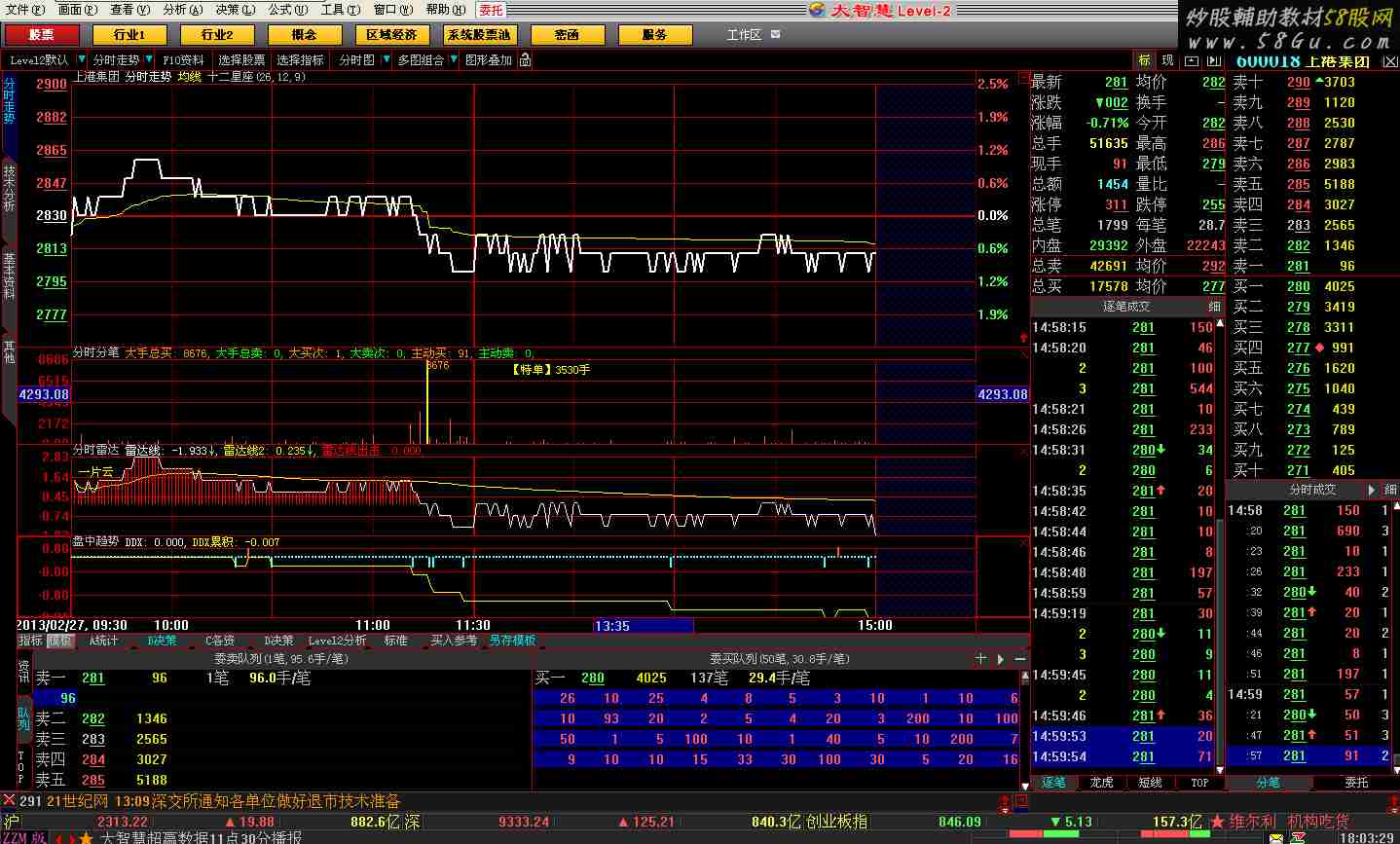Open the 多图组合 dropdown arrow
The image size is (1400, 844).
click(x=453, y=60)
